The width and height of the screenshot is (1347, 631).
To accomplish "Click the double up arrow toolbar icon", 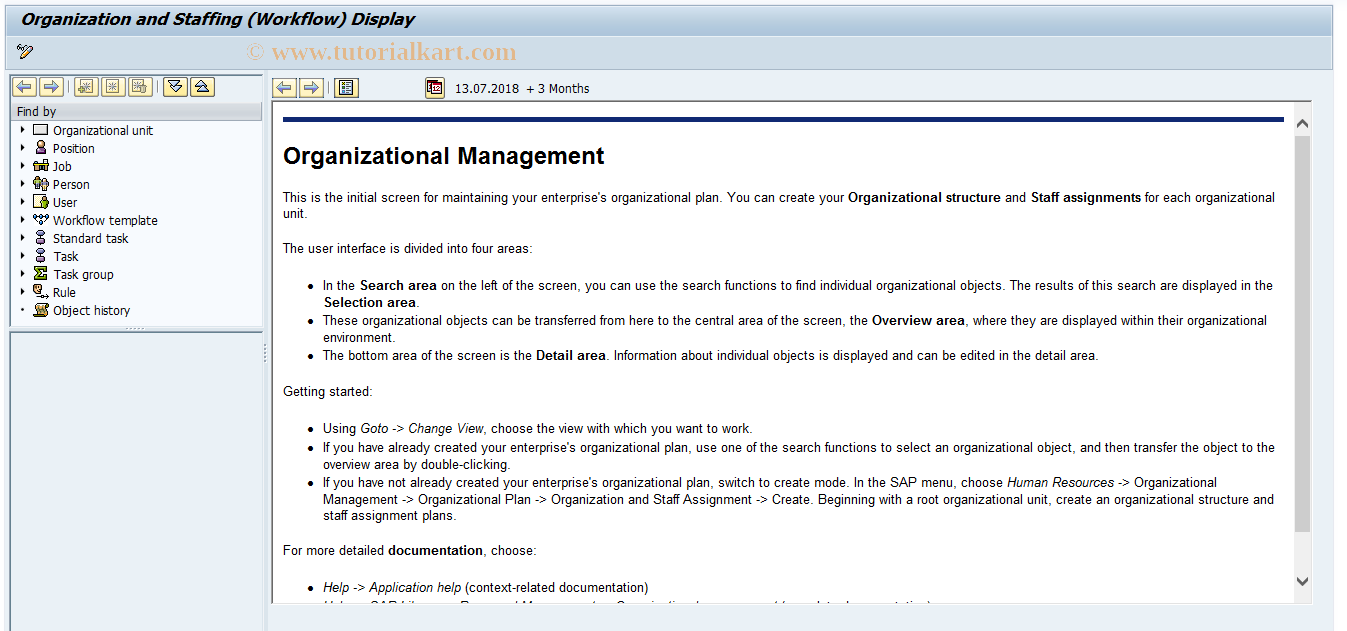I will tap(202, 87).
